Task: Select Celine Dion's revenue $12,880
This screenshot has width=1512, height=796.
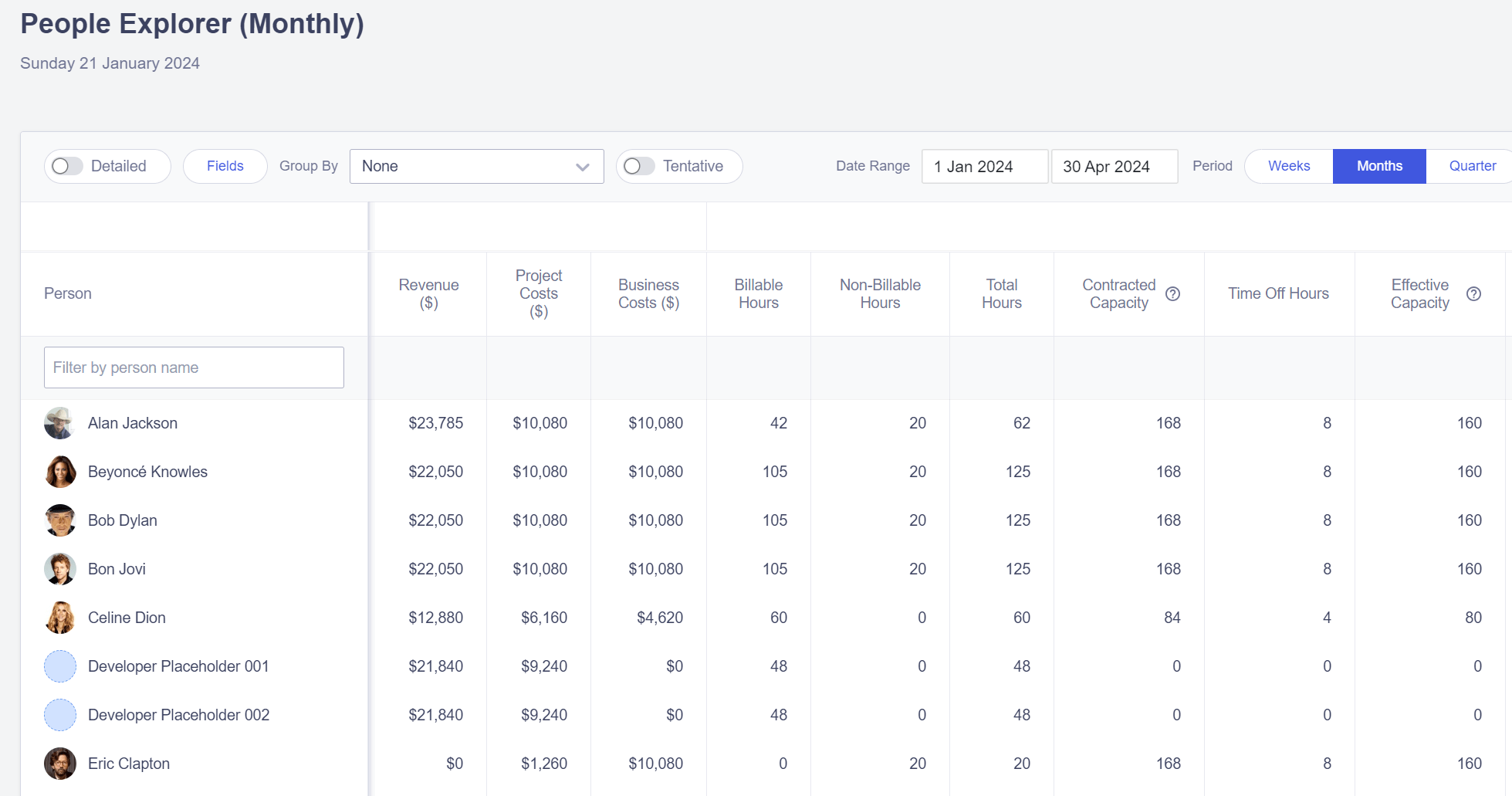Action: [436, 618]
